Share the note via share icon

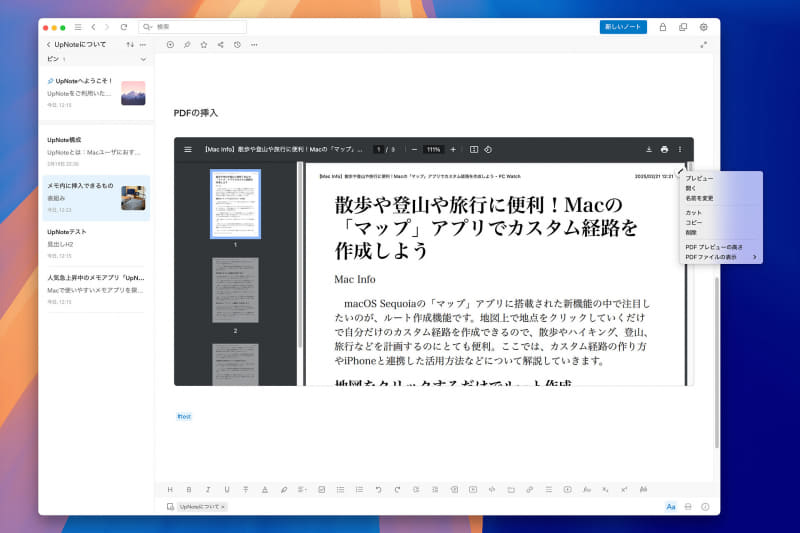[220, 45]
